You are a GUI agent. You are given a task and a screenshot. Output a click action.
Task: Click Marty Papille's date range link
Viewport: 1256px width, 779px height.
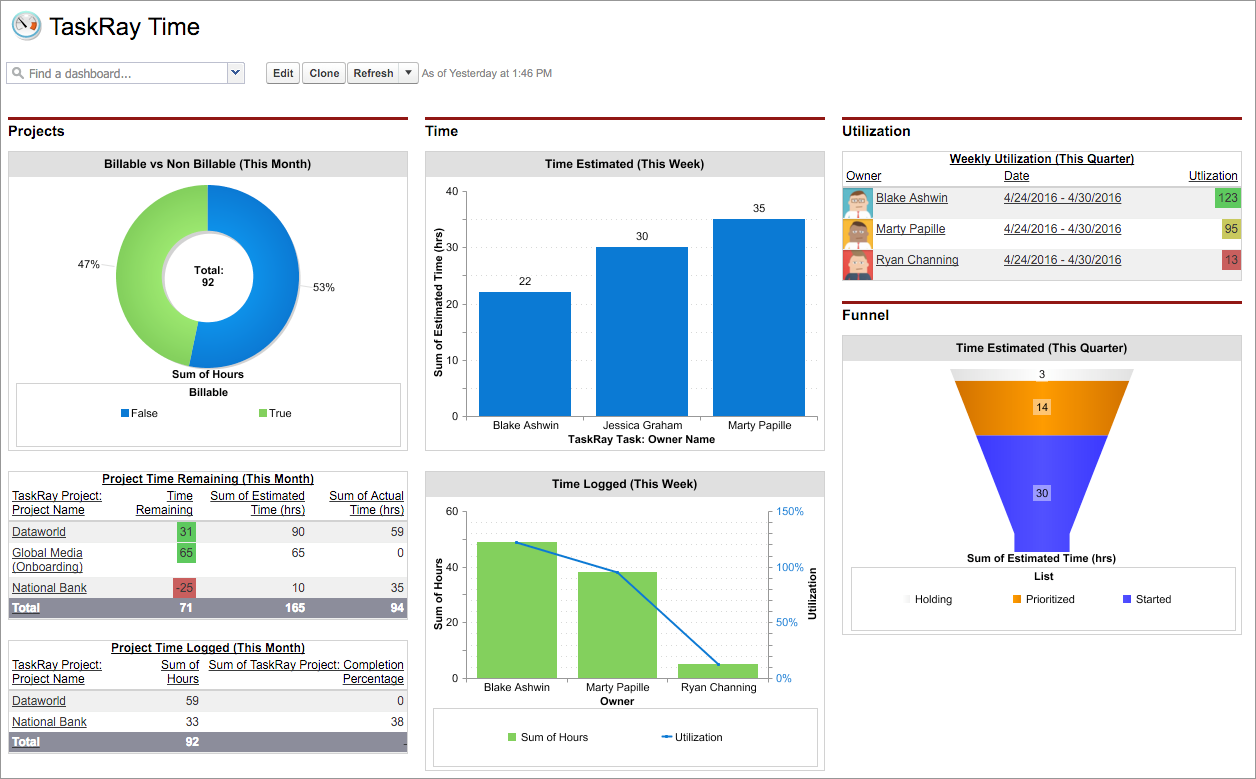click(x=1062, y=229)
